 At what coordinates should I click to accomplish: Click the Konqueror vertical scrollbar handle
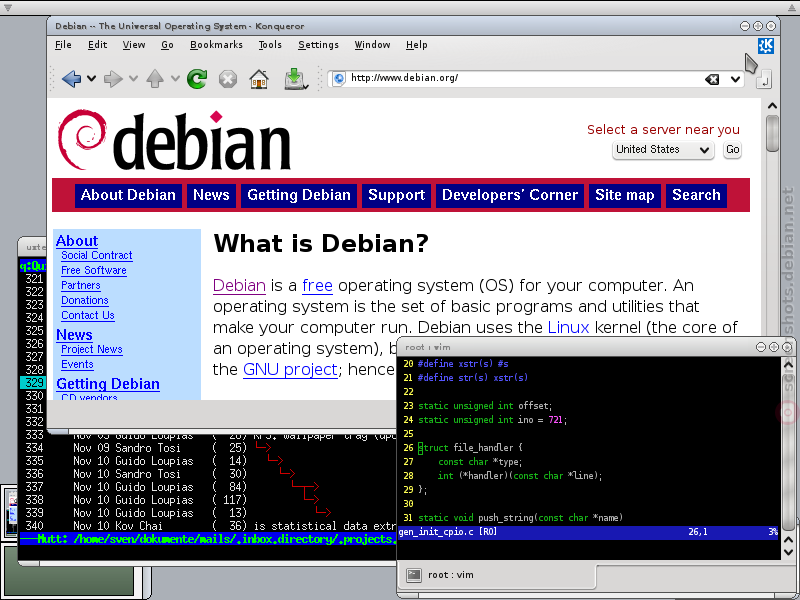(x=772, y=134)
